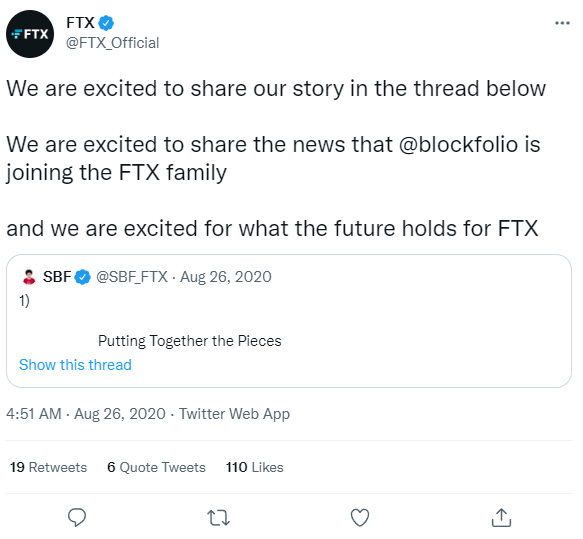Click SBF's blue verified badge

83,277
